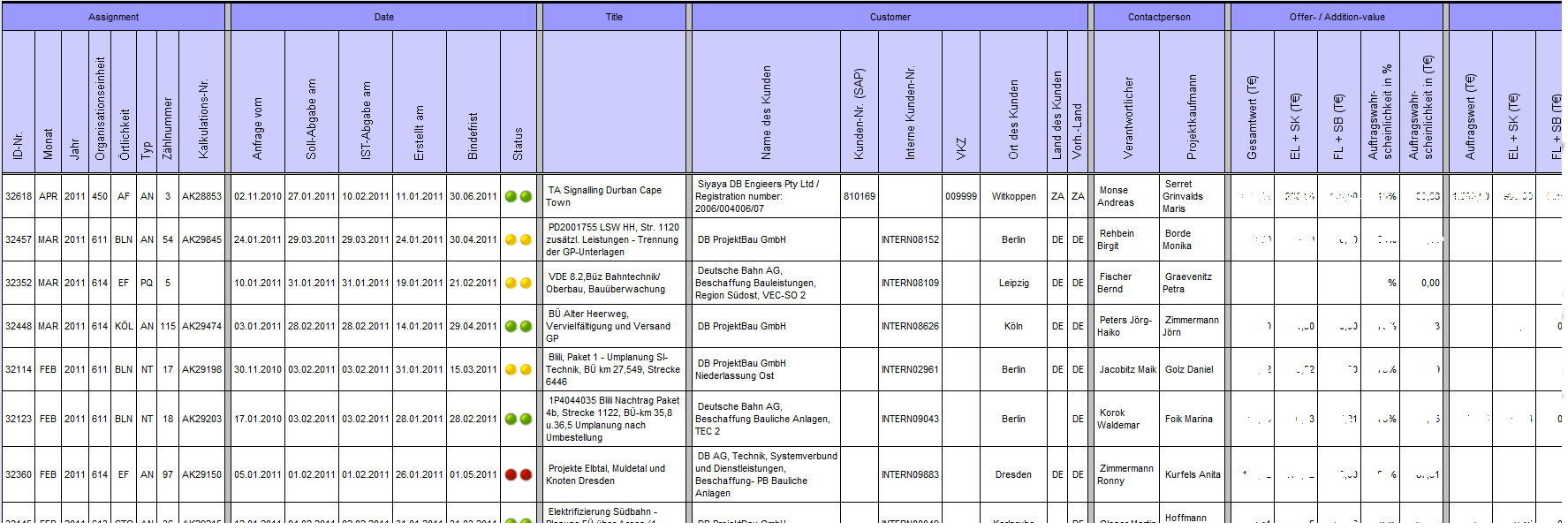Select the red status dots in row 32360

click(x=518, y=474)
